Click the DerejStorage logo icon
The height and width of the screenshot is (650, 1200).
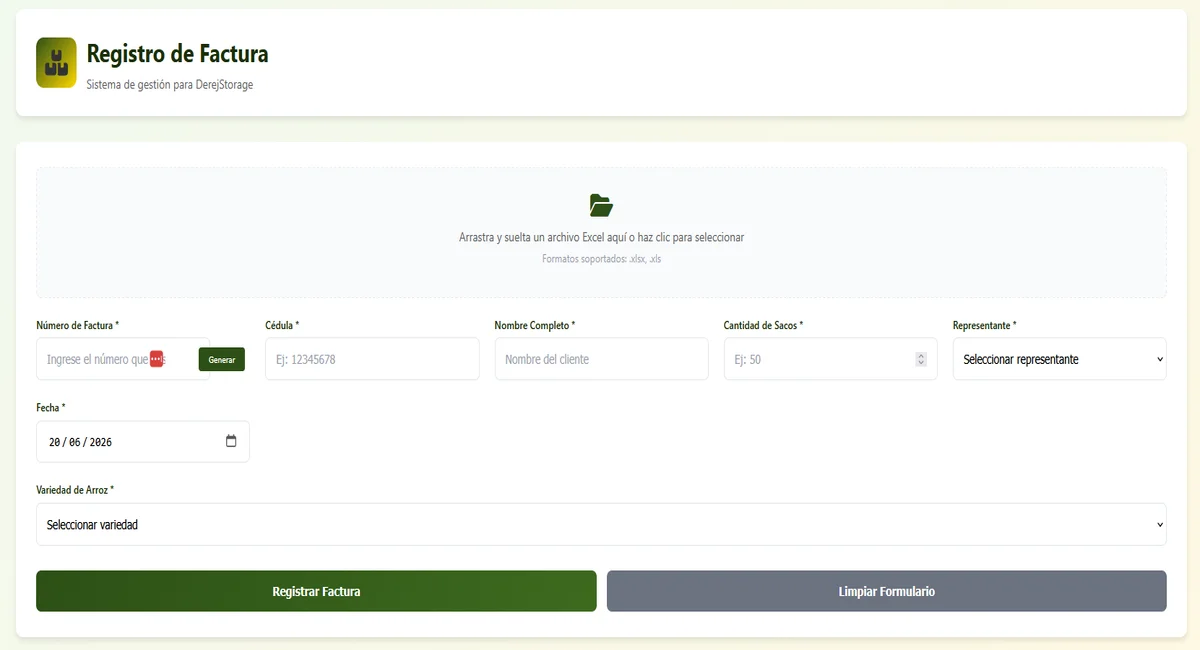point(56,62)
